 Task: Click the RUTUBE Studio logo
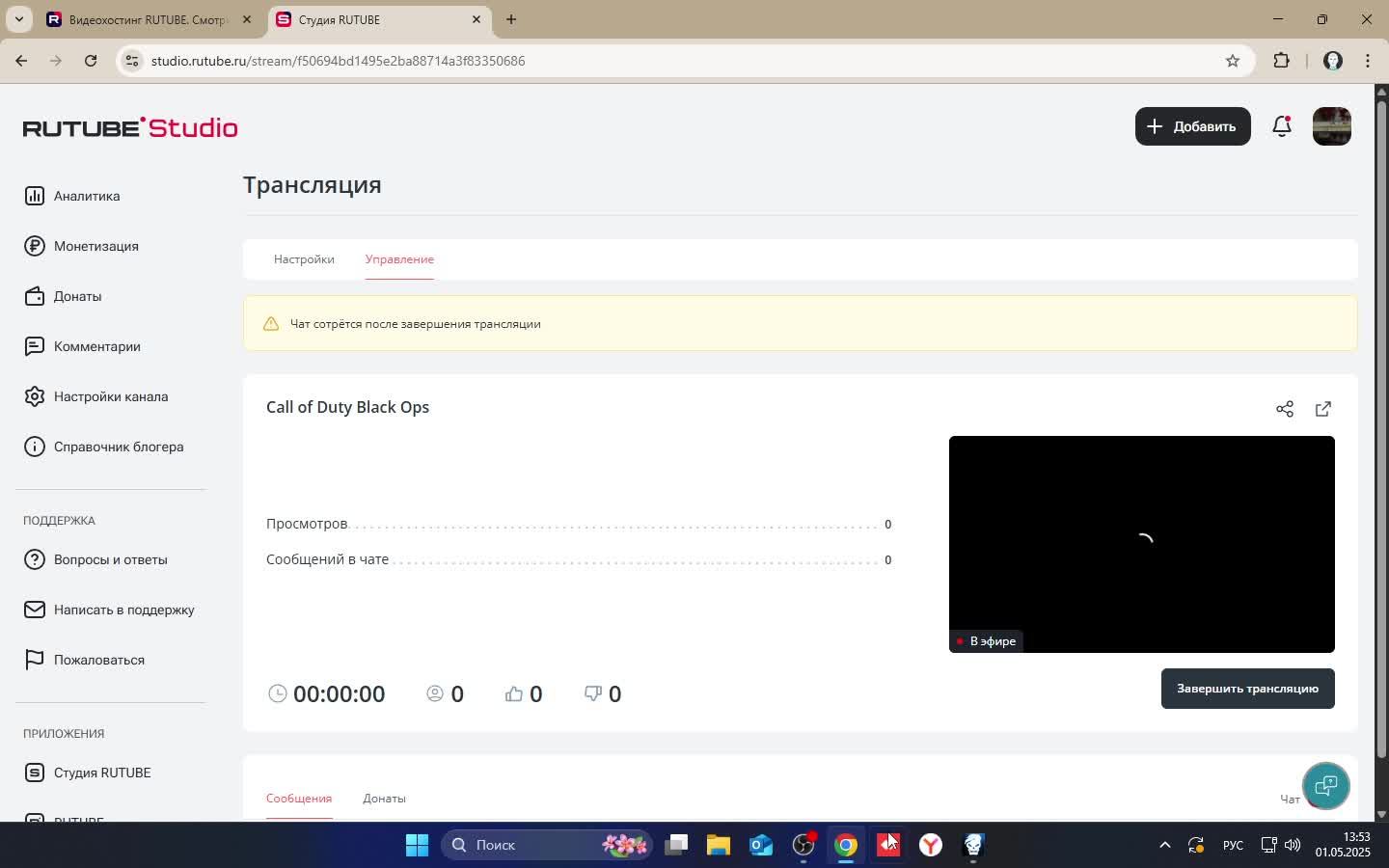click(130, 127)
